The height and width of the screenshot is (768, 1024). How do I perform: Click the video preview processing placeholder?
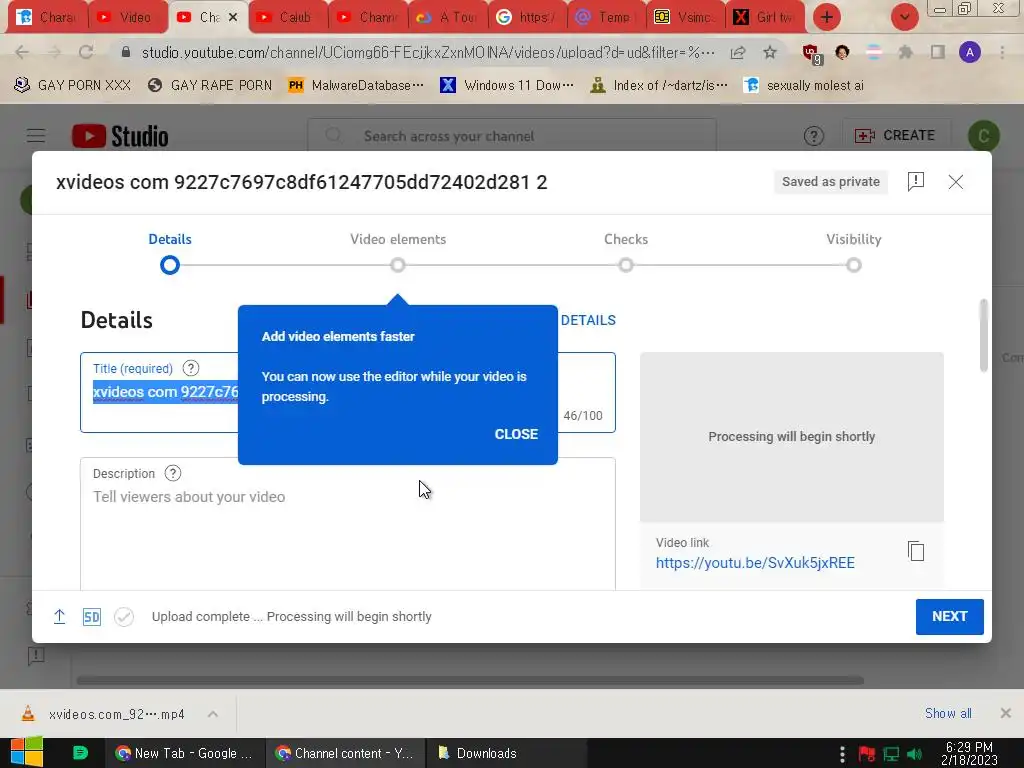click(x=792, y=437)
